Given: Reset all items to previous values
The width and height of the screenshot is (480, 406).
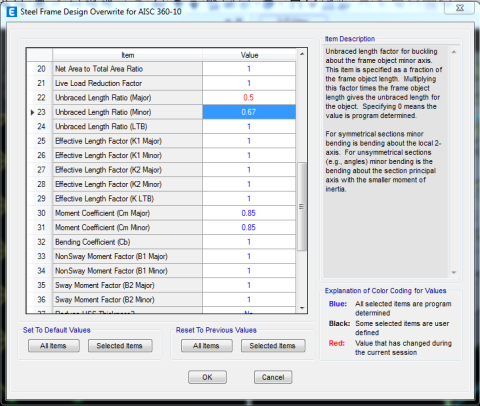Looking at the screenshot, I should pos(207,346).
